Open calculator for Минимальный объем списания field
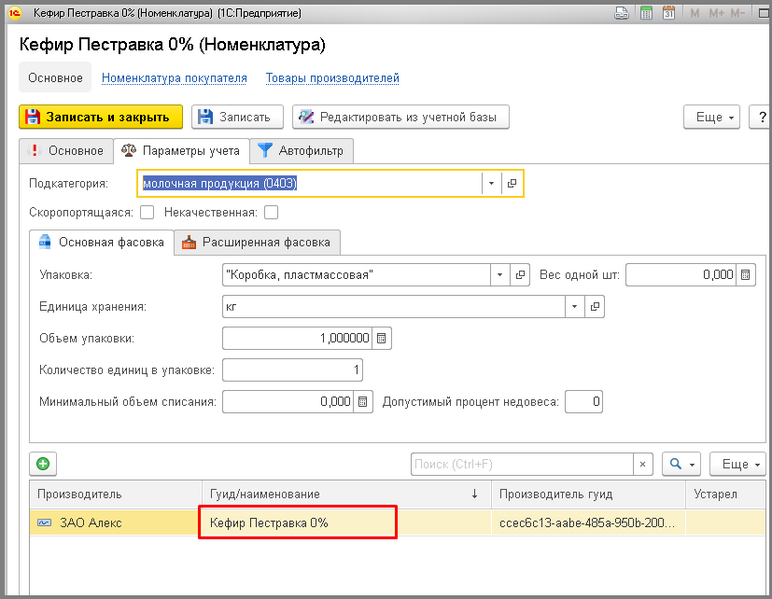 [x=363, y=402]
